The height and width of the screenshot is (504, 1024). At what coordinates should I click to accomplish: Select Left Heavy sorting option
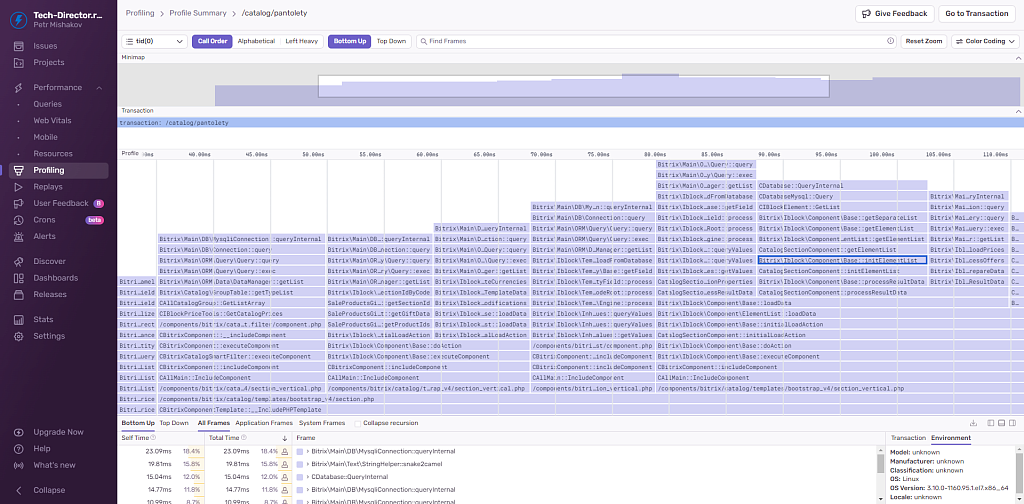[x=301, y=42]
